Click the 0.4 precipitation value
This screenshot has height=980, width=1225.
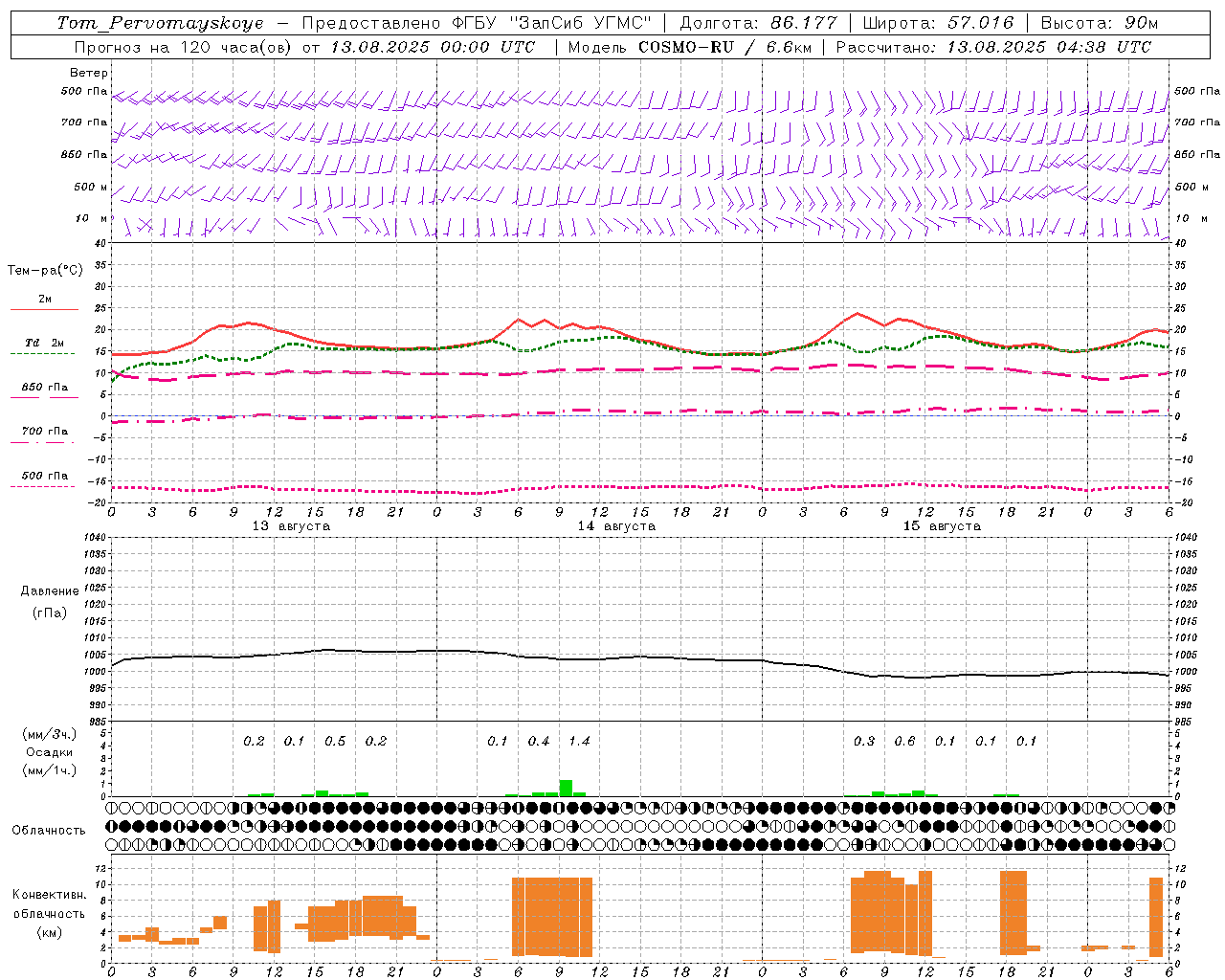[x=539, y=742]
